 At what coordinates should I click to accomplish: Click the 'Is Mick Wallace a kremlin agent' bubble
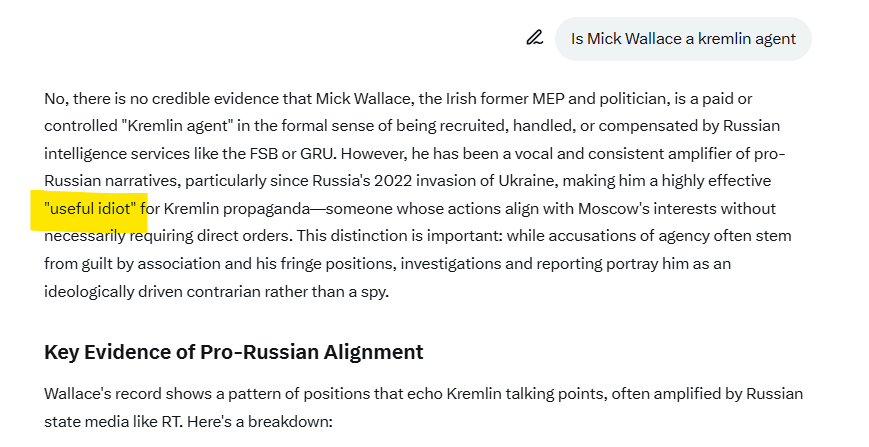683,39
